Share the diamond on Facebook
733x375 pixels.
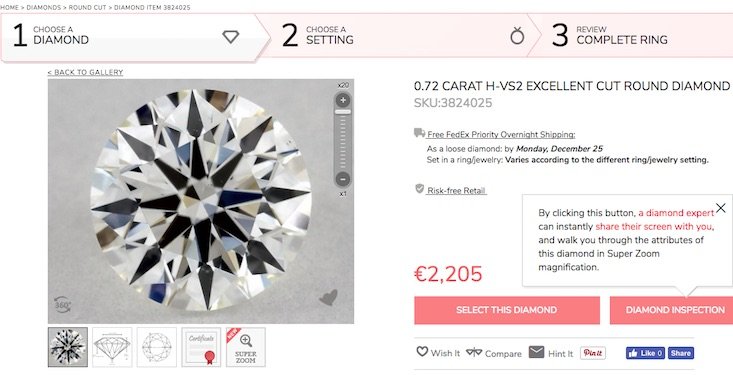681,353
